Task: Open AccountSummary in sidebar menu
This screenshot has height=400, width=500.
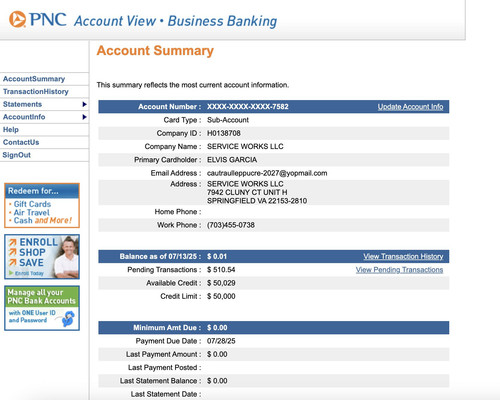Action: [34, 79]
